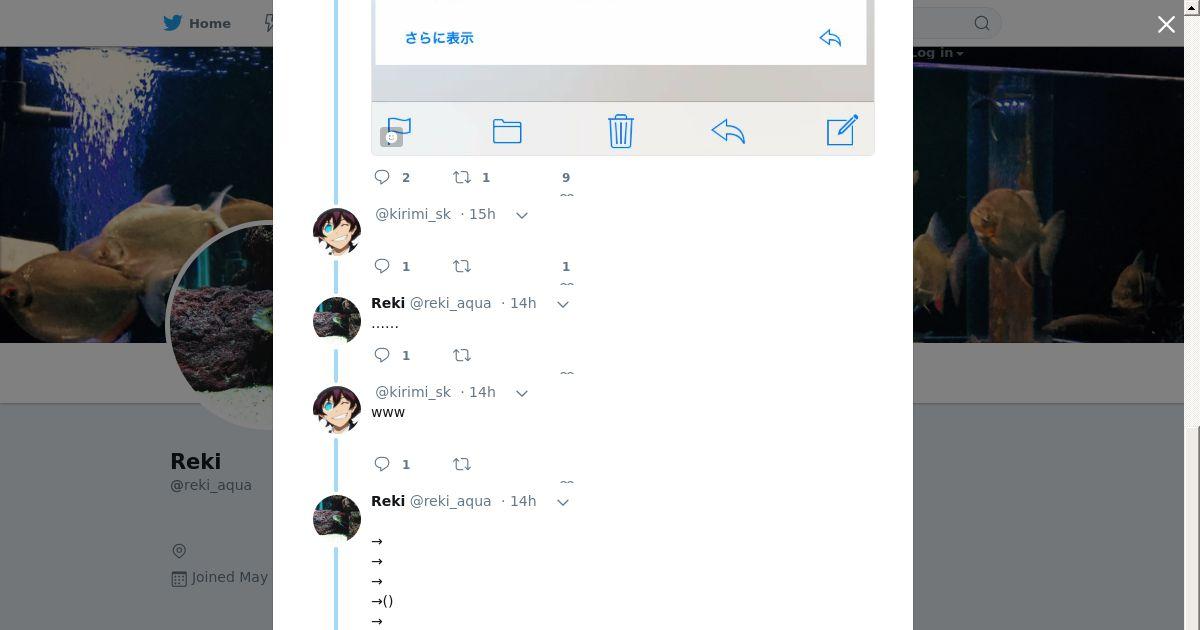Viewport: 1200px width, 630px height.
Task: Retweet the kirimi_sk 'www' tweet
Action: (x=462, y=464)
